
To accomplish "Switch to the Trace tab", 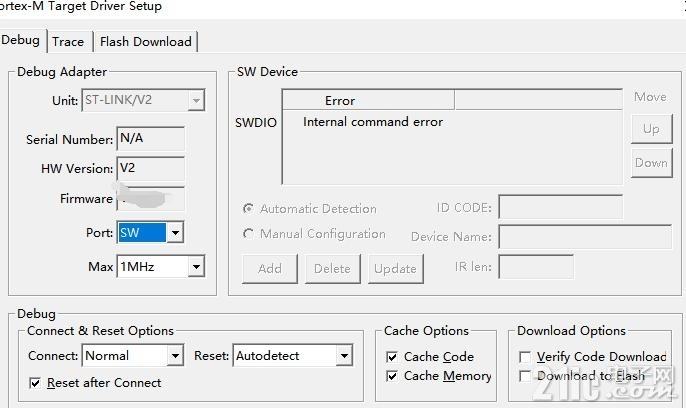I will [68, 42].
